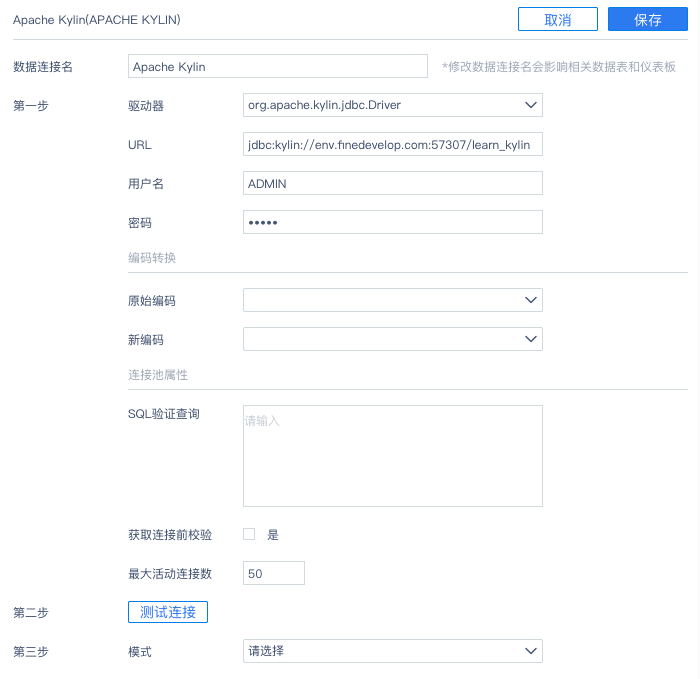This screenshot has height=679, width=700.
Task: Click the 获取连接前校验 label
Action: [x=170, y=534]
